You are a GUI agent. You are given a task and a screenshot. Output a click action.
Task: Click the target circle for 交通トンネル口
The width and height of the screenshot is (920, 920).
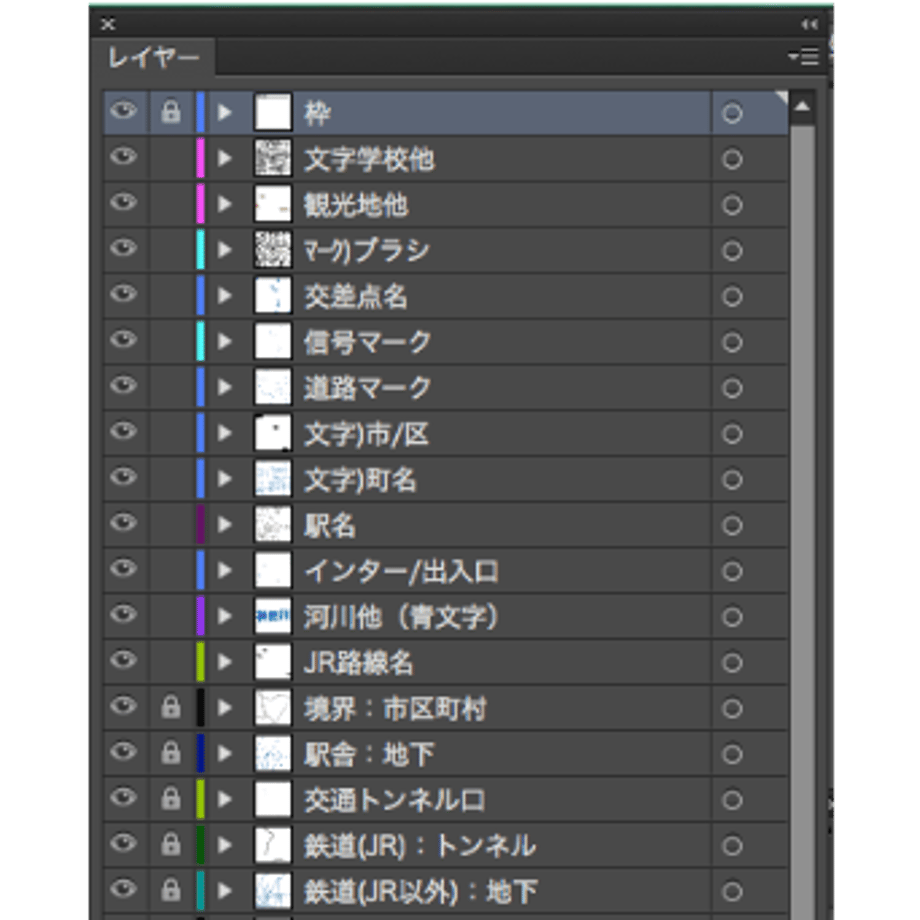pyautogui.click(x=732, y=800)
